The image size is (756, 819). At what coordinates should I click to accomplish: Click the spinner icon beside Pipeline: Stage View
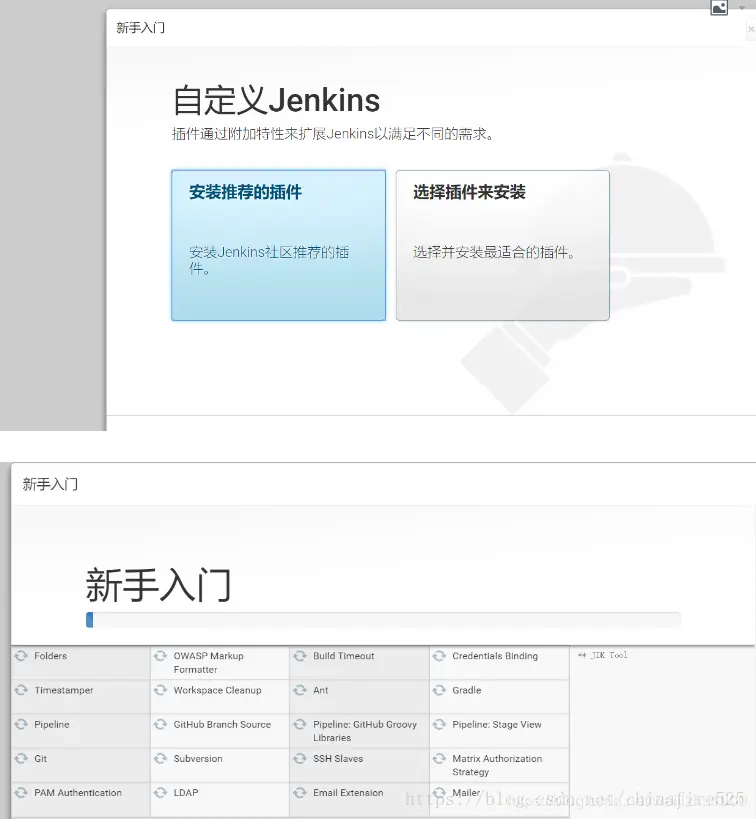click(x=439, y=724)
